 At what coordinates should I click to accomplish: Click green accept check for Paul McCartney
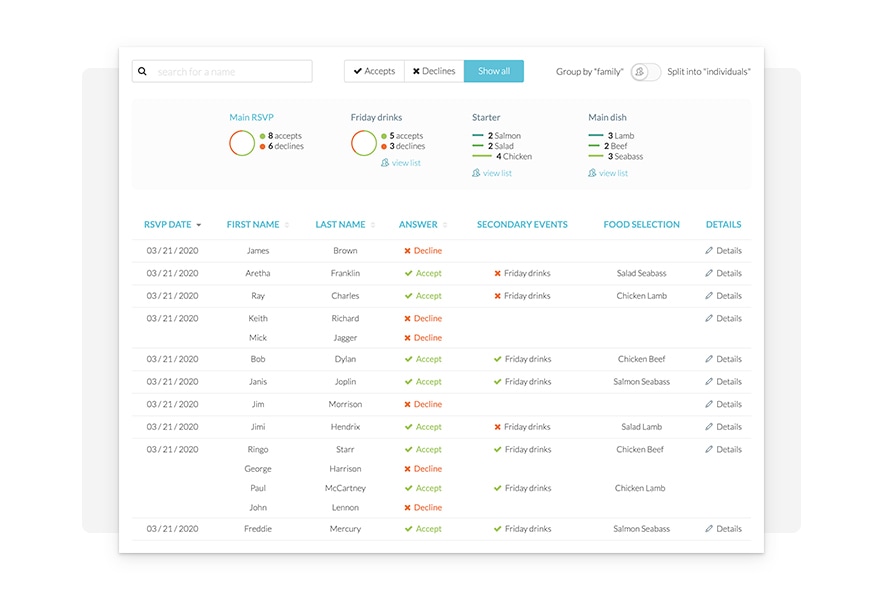point(408,488)
